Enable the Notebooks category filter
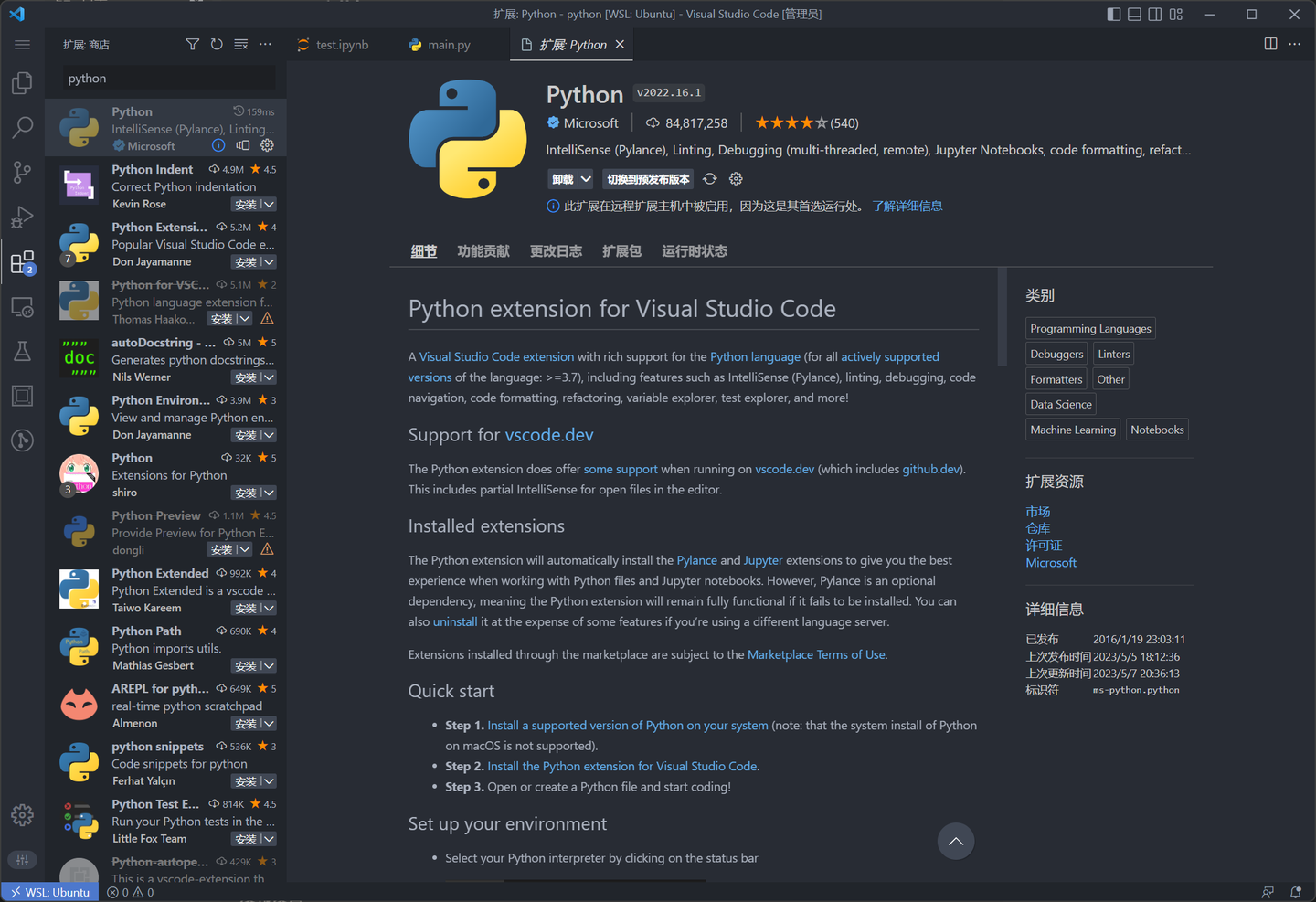 click(1157, 429)
